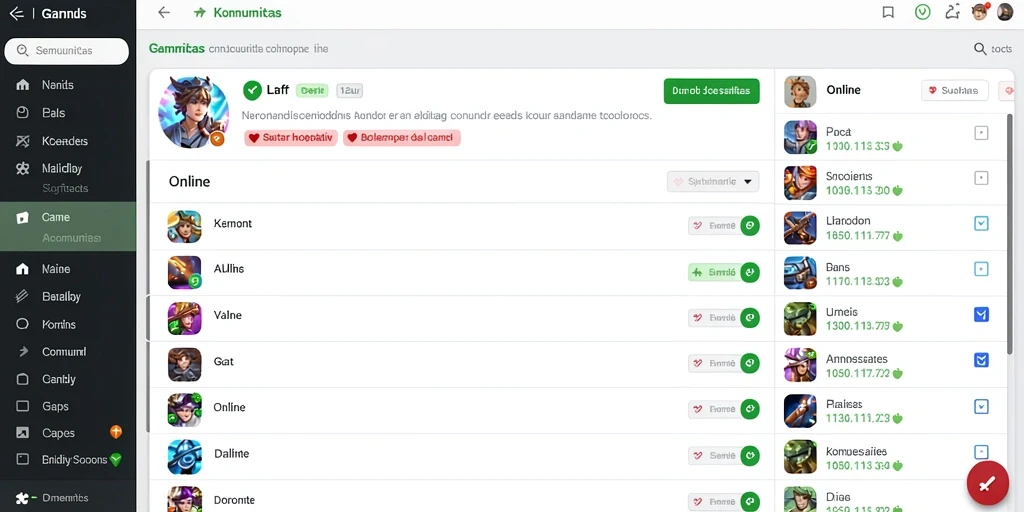Click the orange badge beside Capes
The image size is (1024, 512).
[x=116, y=432]
